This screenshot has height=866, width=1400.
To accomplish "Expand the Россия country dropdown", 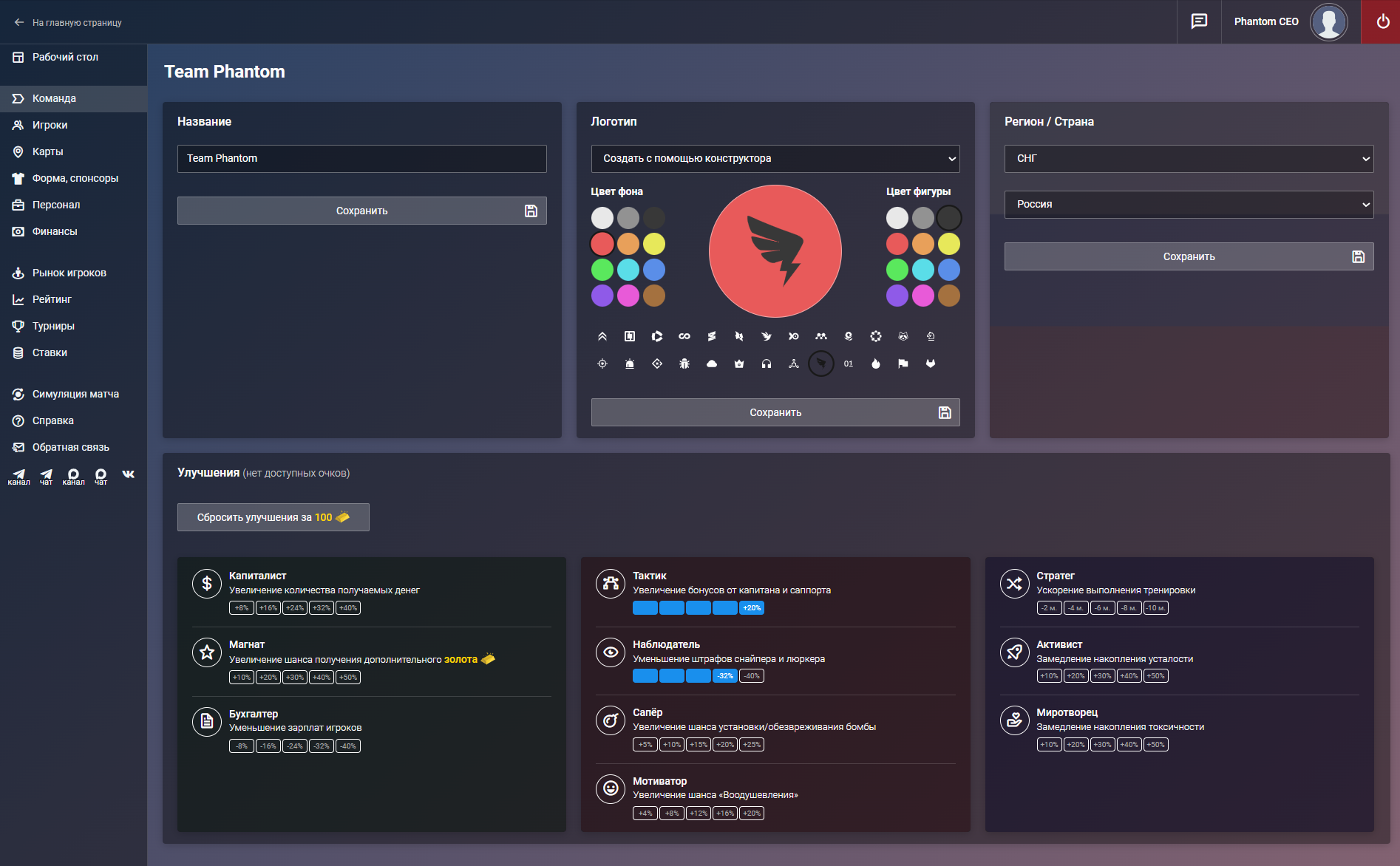I will 1189,205.
